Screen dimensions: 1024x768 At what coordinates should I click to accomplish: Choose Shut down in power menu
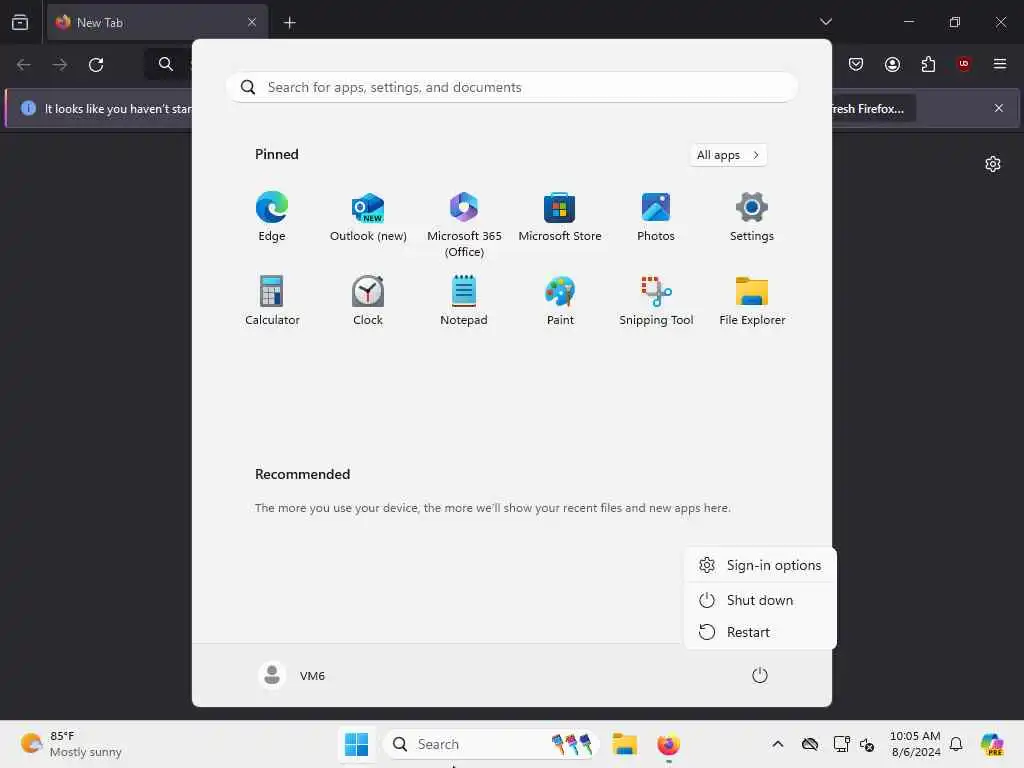pyautogui.click(x=760, y=600)
